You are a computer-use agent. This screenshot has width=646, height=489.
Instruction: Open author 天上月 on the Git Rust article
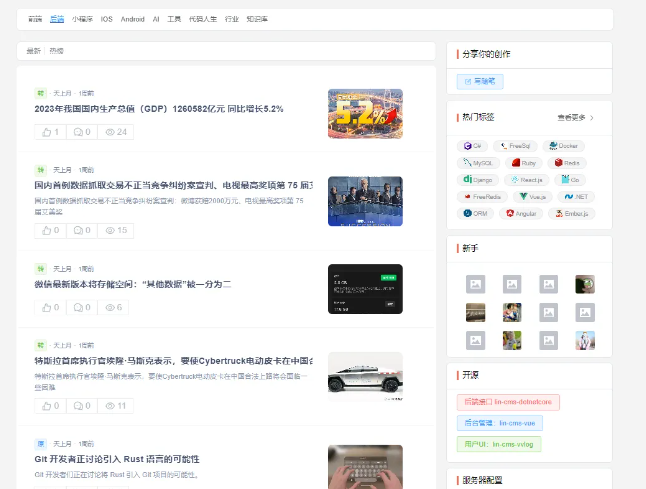[62, 444]
